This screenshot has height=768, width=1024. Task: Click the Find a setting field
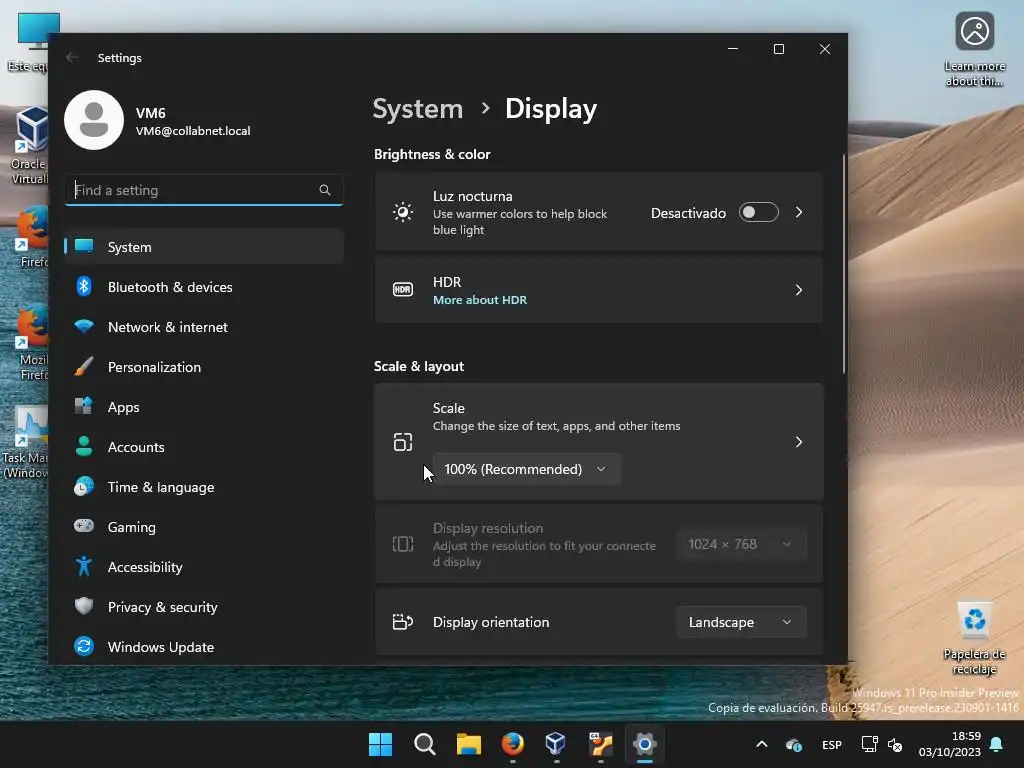coord(204,190)
